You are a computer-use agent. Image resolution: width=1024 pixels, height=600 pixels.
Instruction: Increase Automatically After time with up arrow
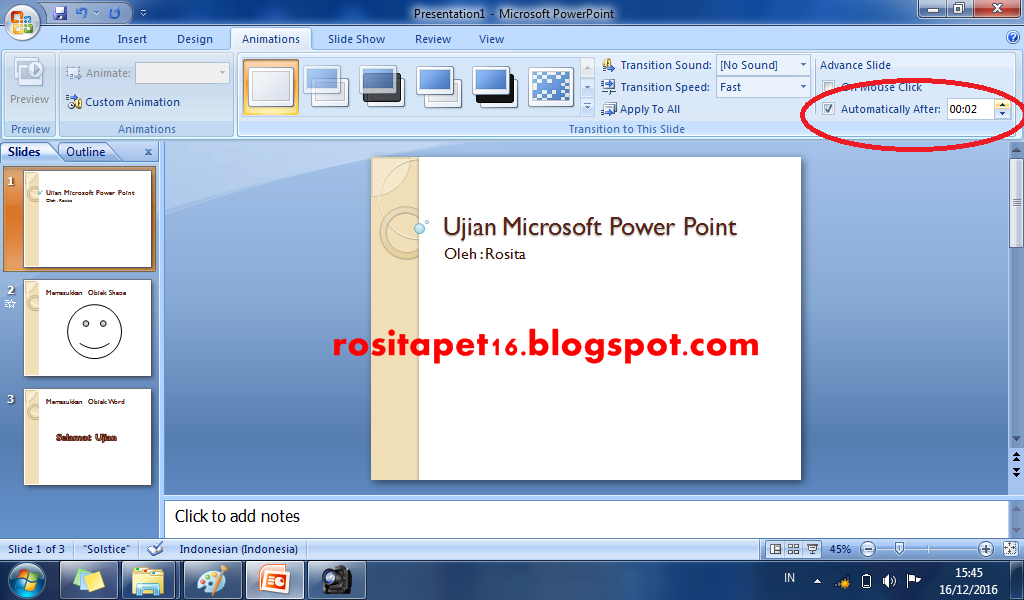tap(1002, 104)
